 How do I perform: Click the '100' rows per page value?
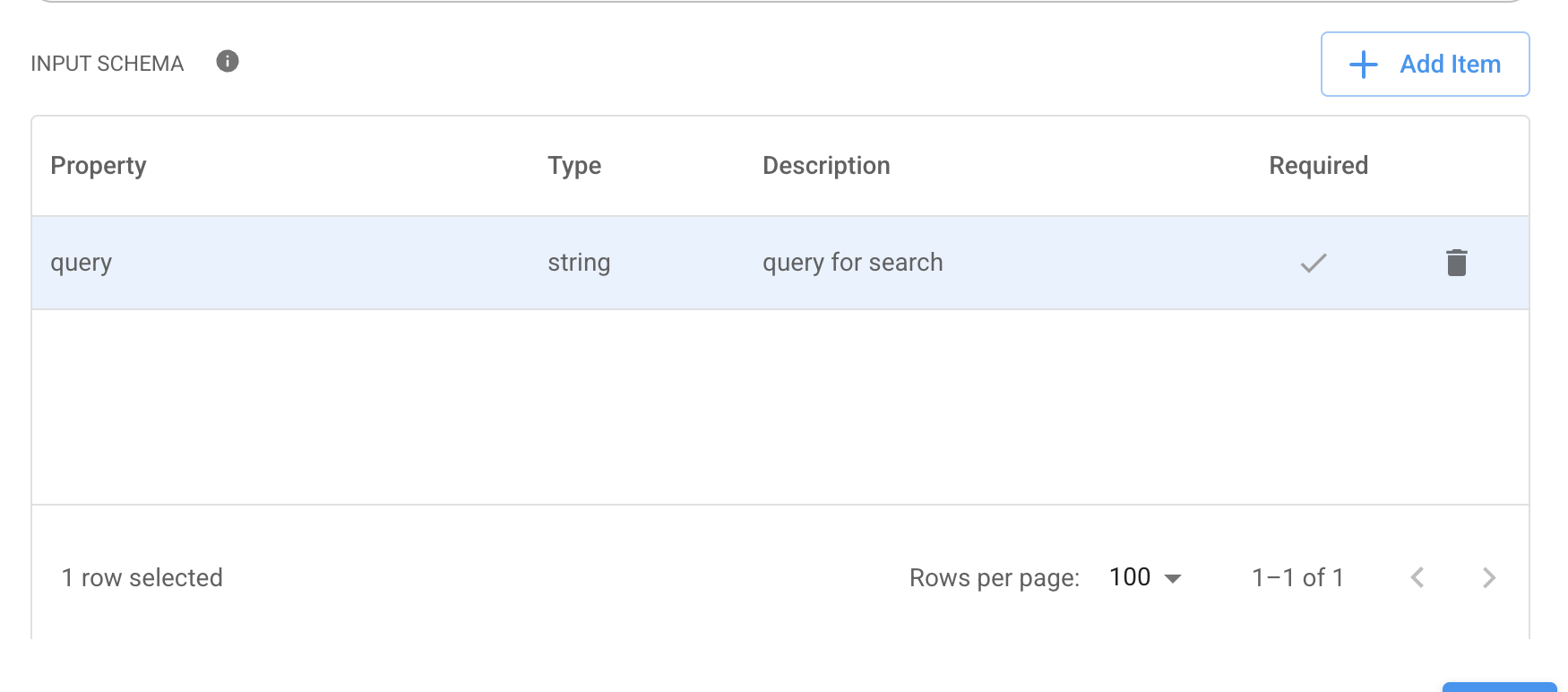(1129, 577)
